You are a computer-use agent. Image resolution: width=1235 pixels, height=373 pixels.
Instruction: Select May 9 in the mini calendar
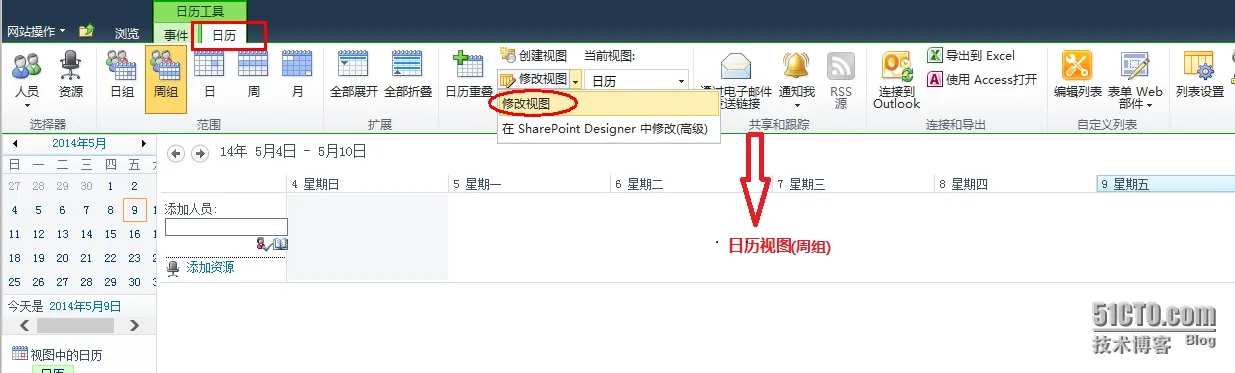click(x=135, y=210)
